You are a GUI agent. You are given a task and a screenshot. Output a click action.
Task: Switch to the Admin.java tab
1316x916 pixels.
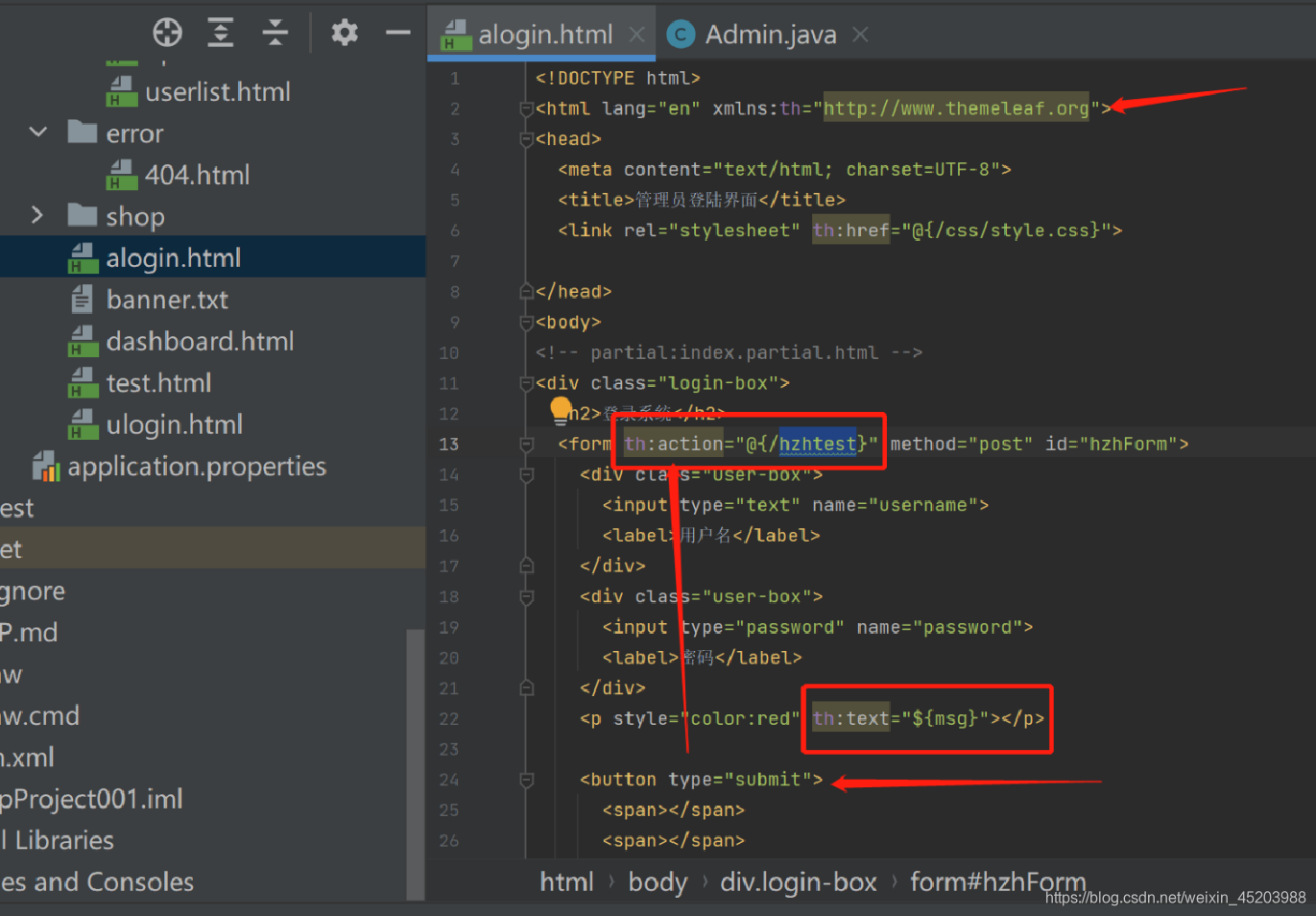coord(770,35)
